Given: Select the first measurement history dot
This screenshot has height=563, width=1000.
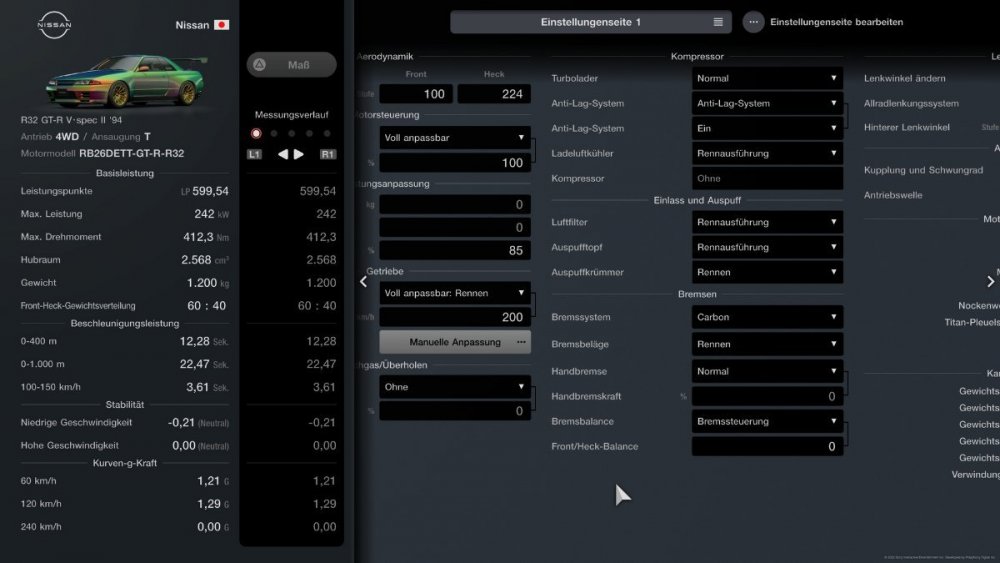Looking at the screenshot, I should (x=256, y=133).
